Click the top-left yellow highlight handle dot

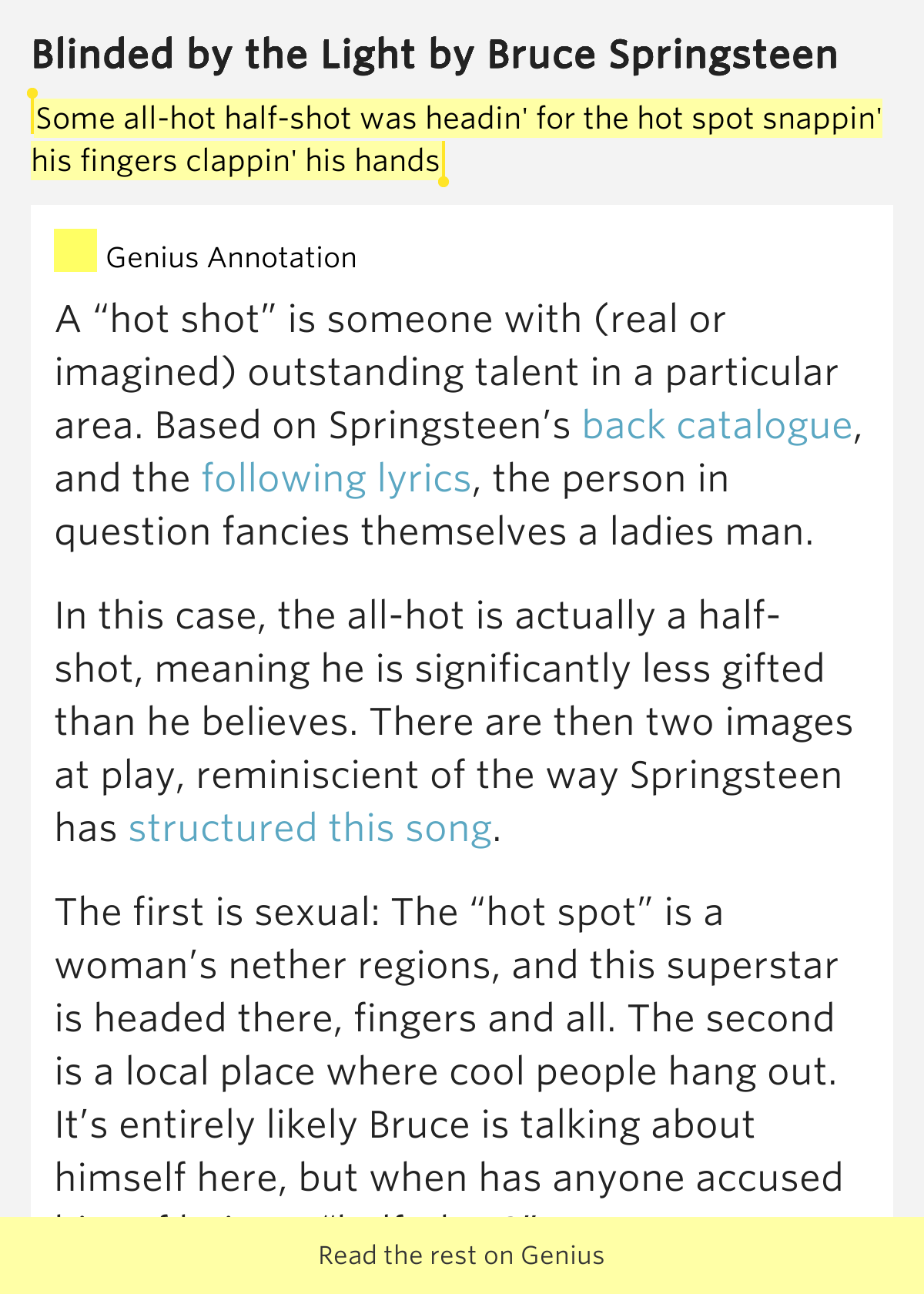32,94
